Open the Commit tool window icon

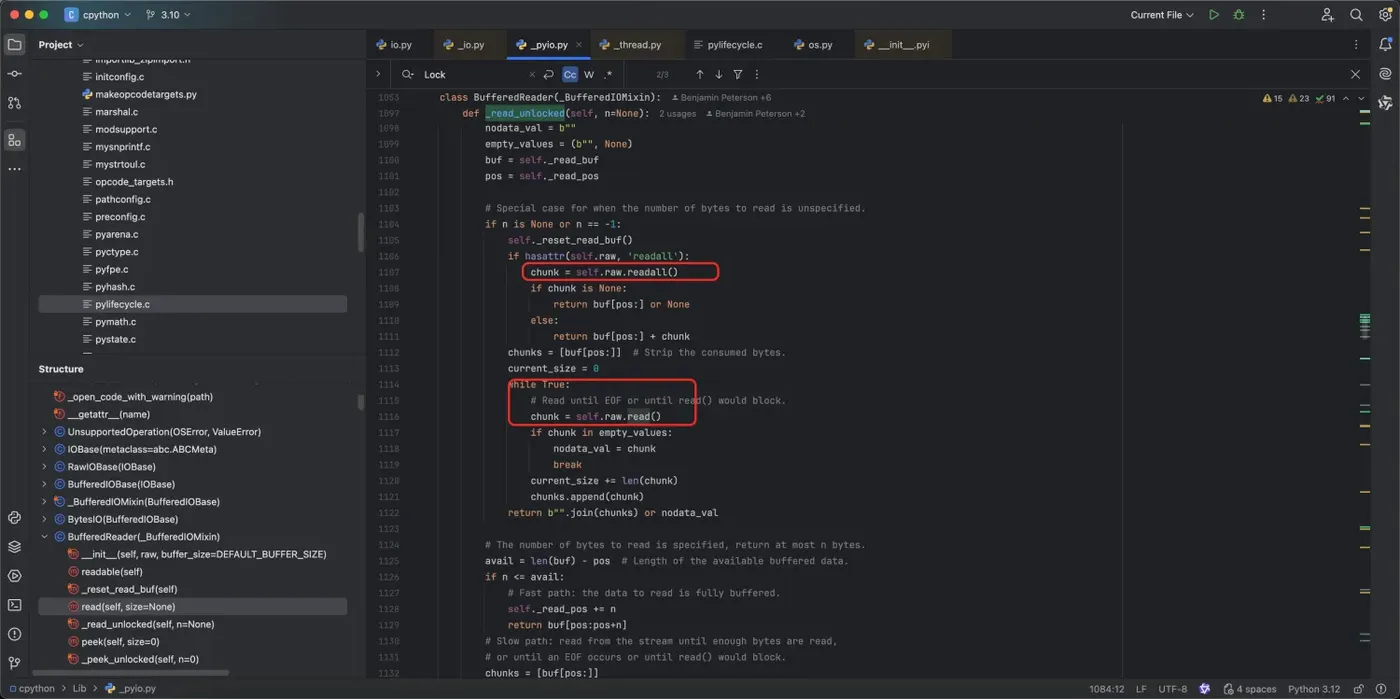(14, 74)
